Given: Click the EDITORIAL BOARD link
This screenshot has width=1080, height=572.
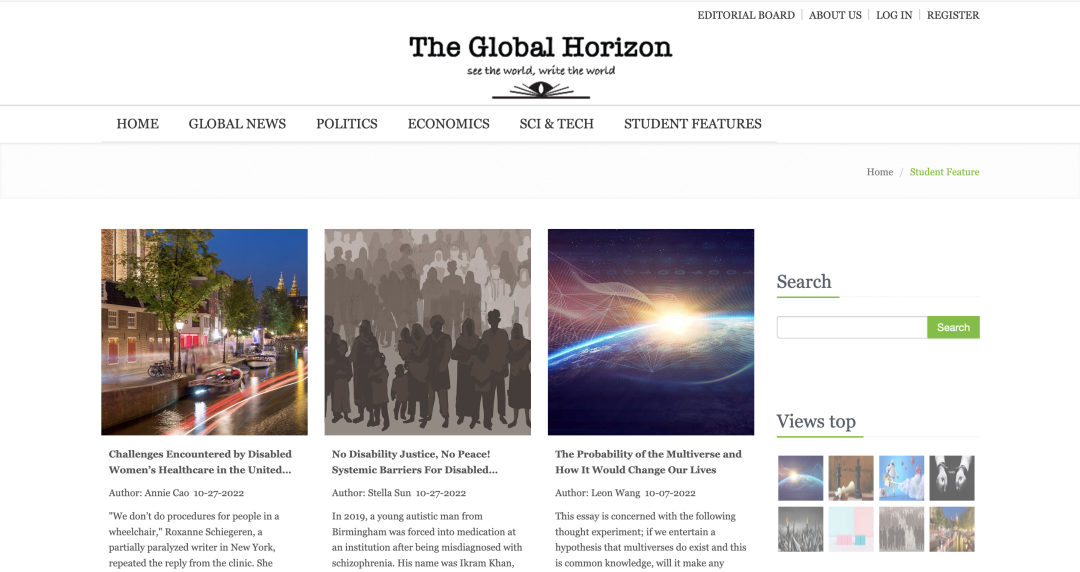Looking at the screenshot, I should click(746, 15).
